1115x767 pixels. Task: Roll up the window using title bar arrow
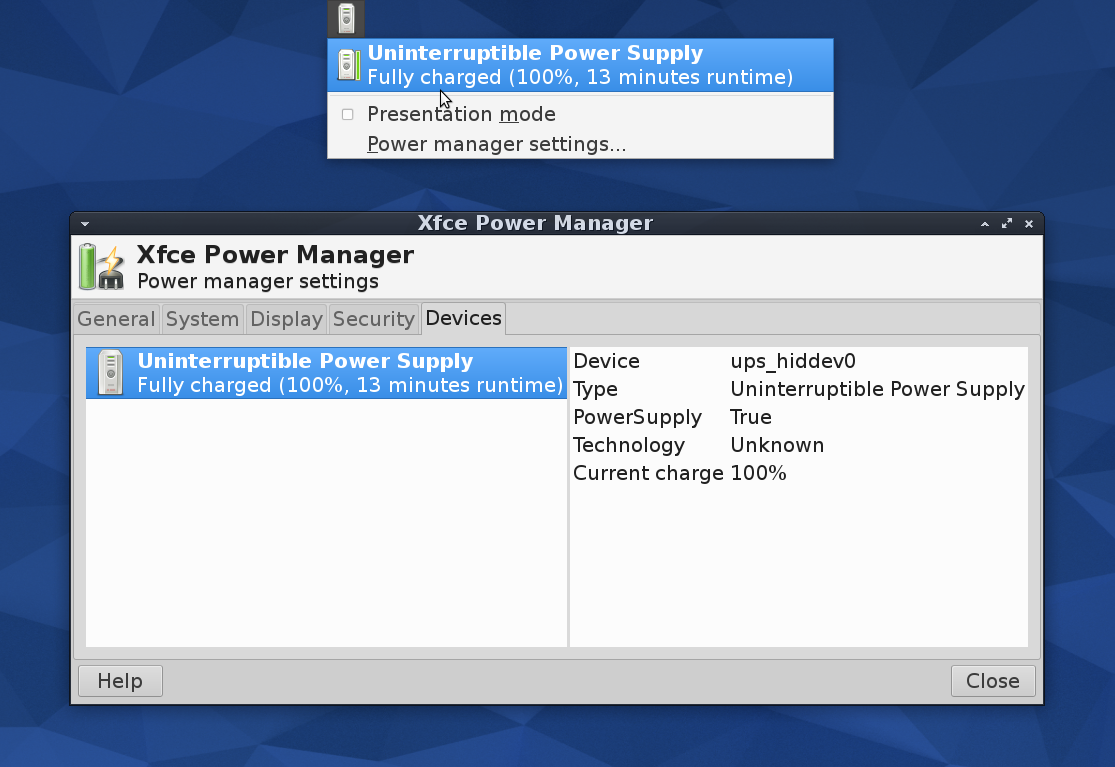pos(984,224)
